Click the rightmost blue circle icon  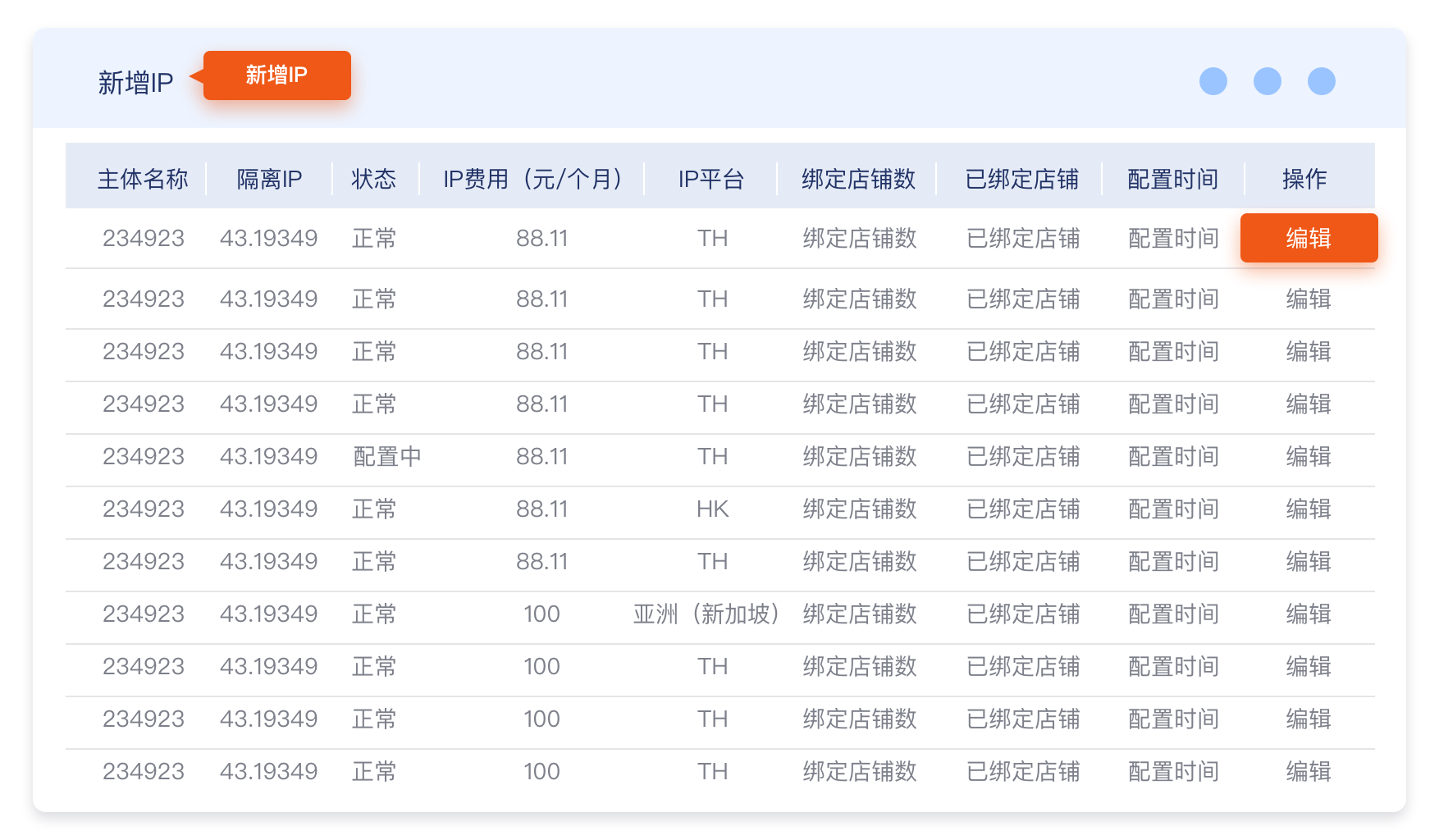[1322, 81]
